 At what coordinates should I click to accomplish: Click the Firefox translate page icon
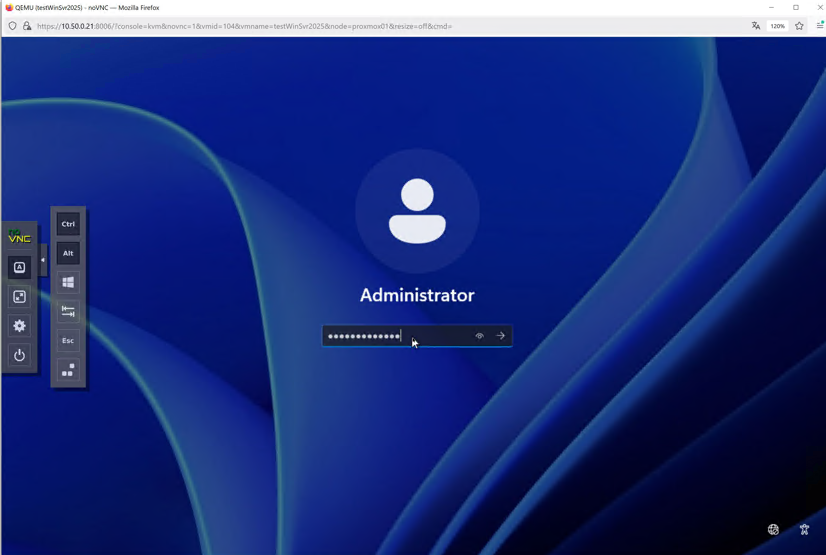[756, 26]
